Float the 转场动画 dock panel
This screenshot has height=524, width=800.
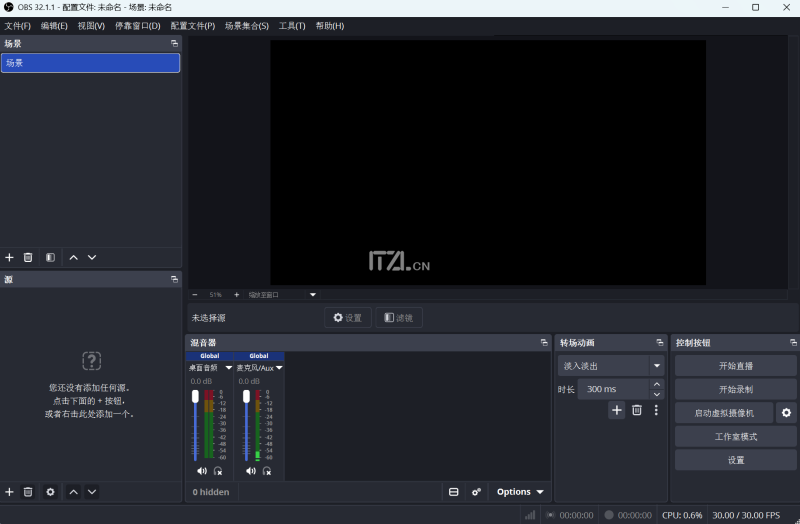click(660, 342)
